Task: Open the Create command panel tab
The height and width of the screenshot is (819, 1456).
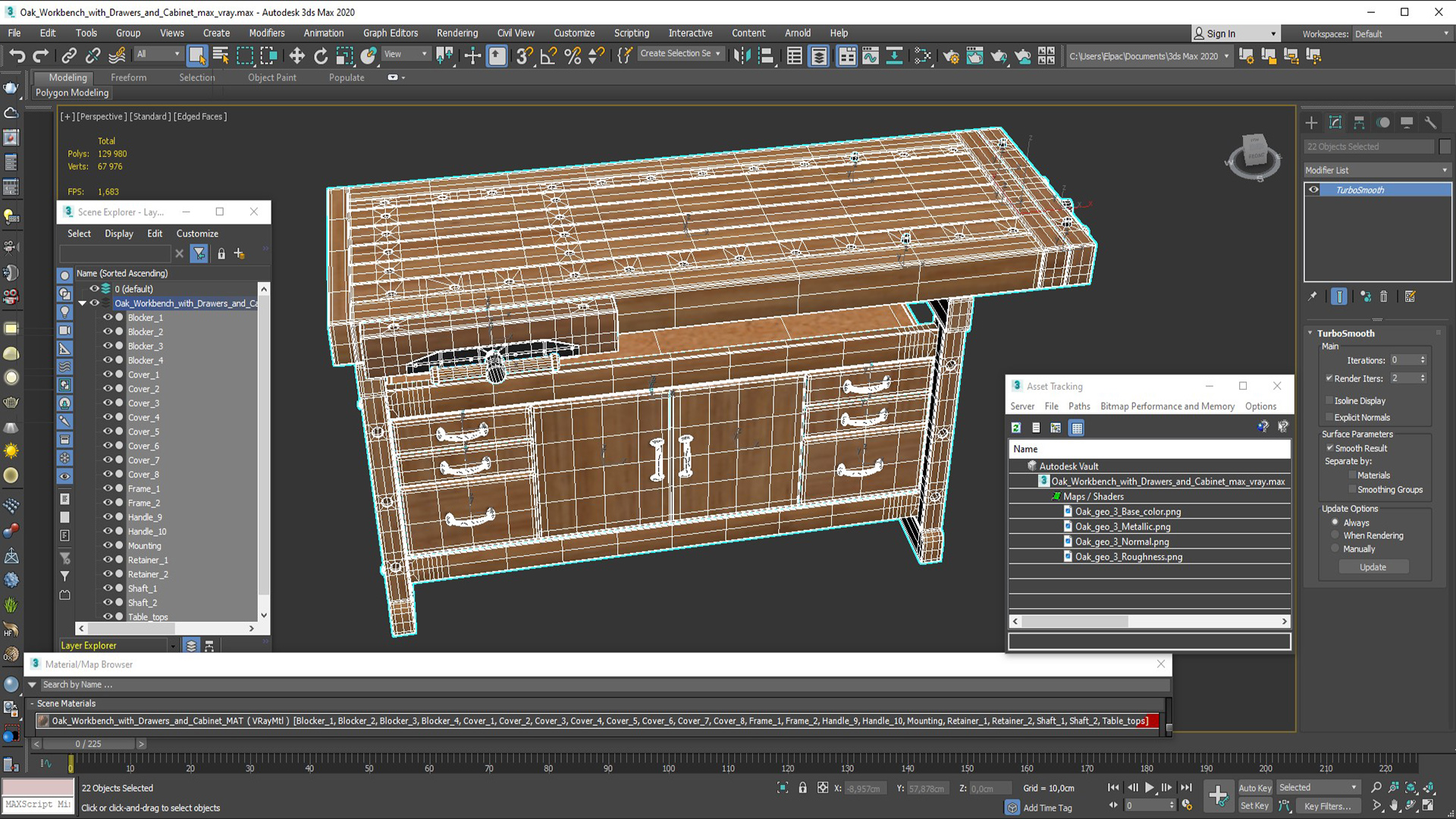Action: pyautogui.click(x=1311, y=123)
